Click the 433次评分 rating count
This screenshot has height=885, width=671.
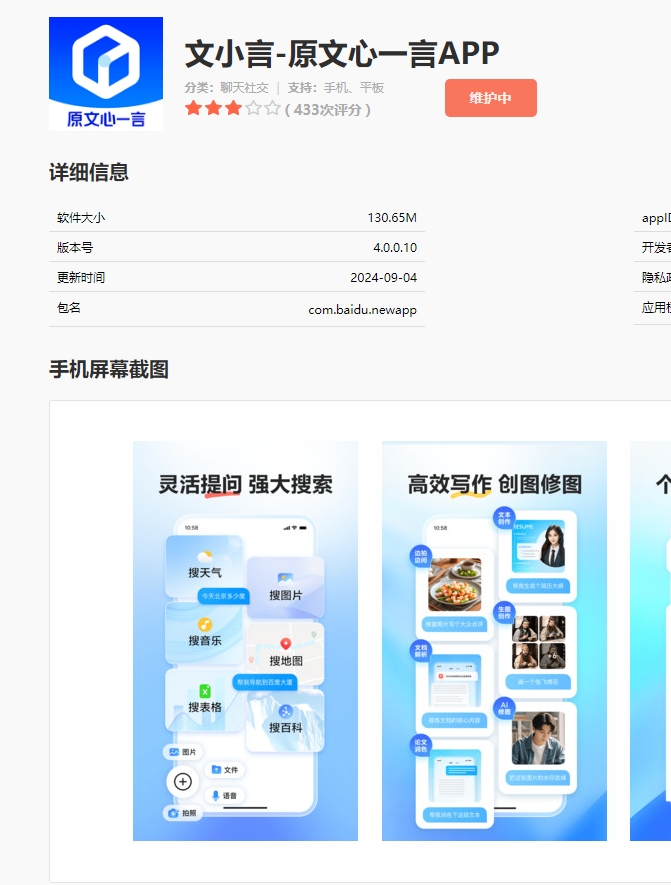[x=328, y=109]
